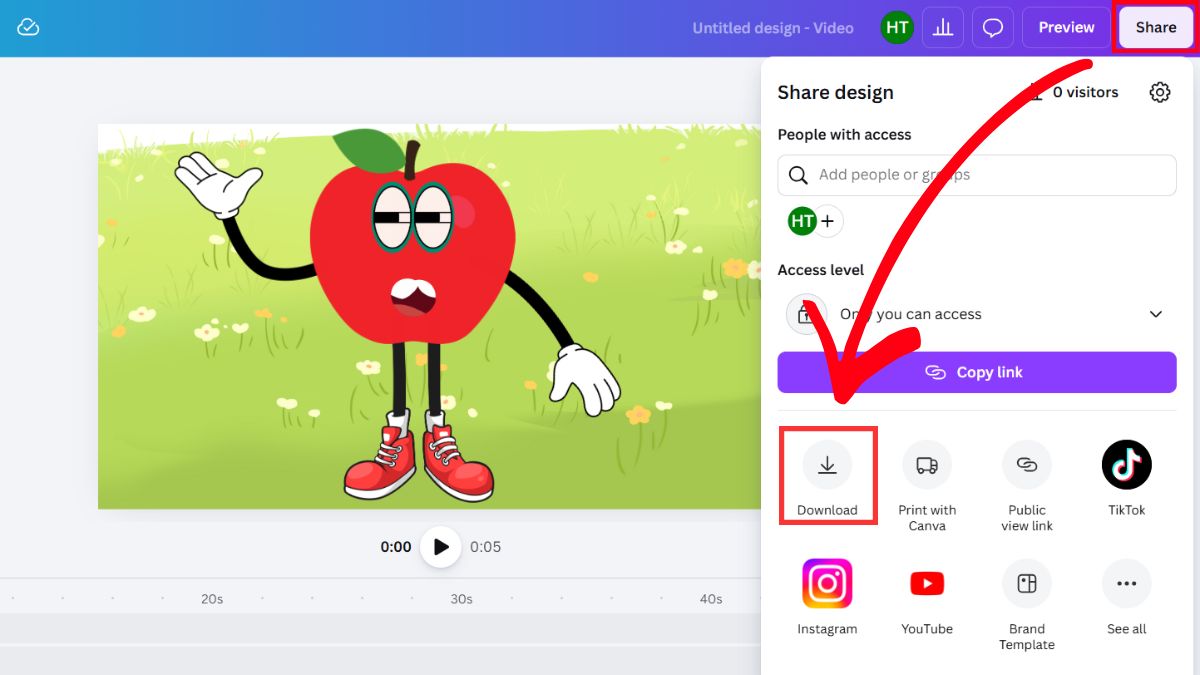Click the Preview button
The height and width of the screenshot is (675, 1200).
tap(1066, 28)
